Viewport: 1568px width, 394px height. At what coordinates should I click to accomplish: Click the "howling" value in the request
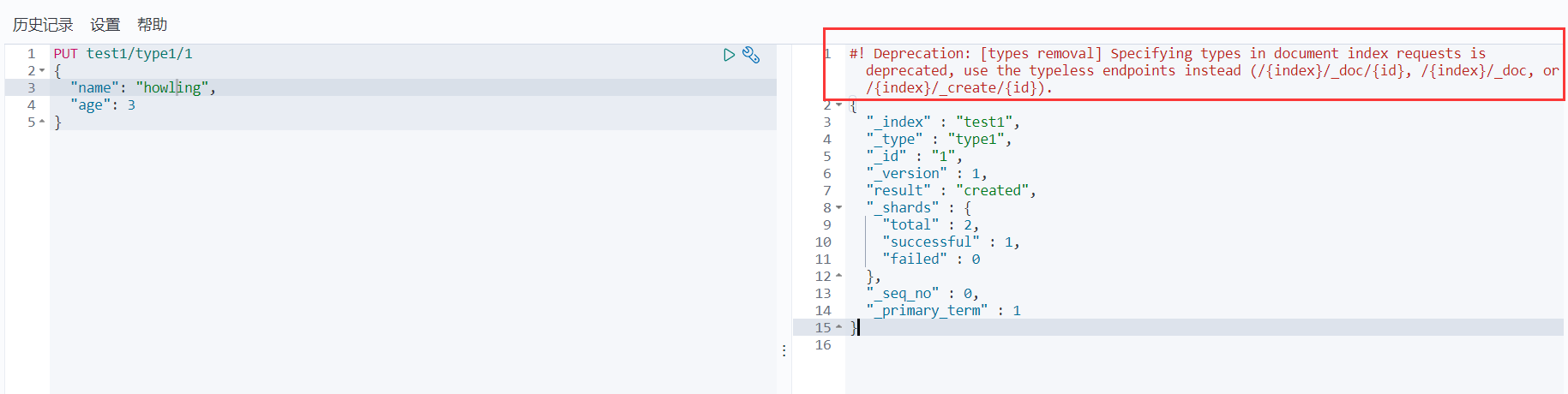coord(172,88)
